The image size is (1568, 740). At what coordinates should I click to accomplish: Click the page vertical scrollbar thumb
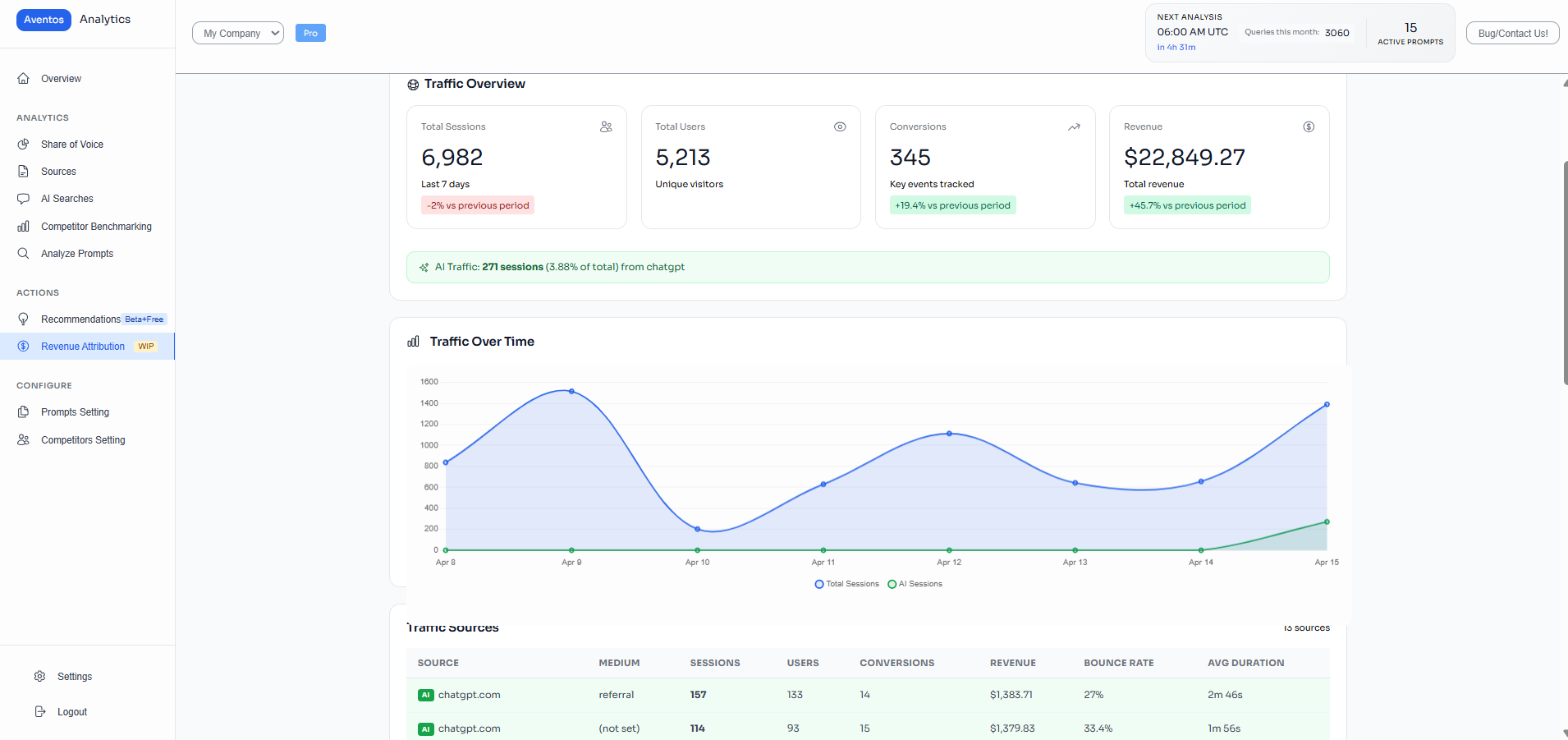click(x=1566, y=273)
